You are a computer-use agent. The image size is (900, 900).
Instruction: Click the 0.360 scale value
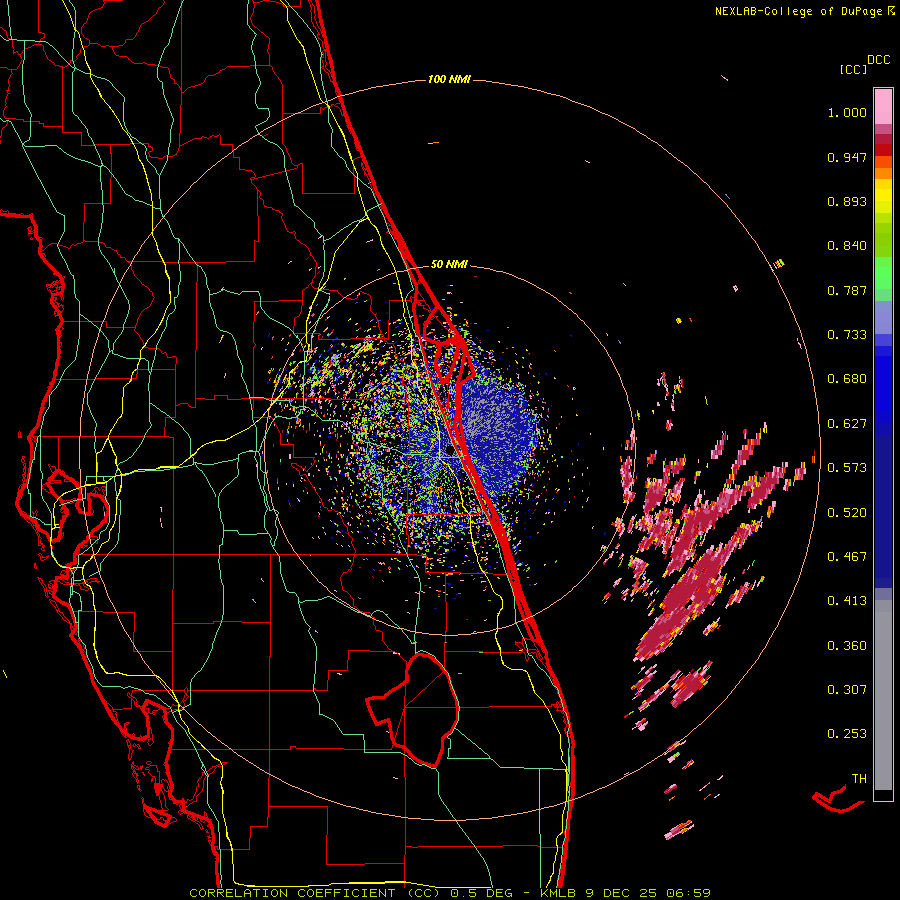pyautogui.click(x=847, y=646)
